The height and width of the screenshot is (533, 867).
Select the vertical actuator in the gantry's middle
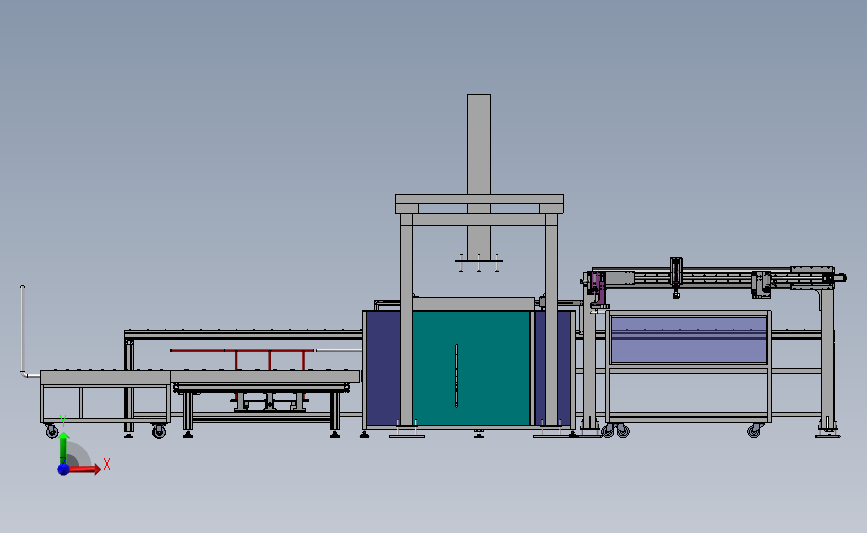pos(676,276)
